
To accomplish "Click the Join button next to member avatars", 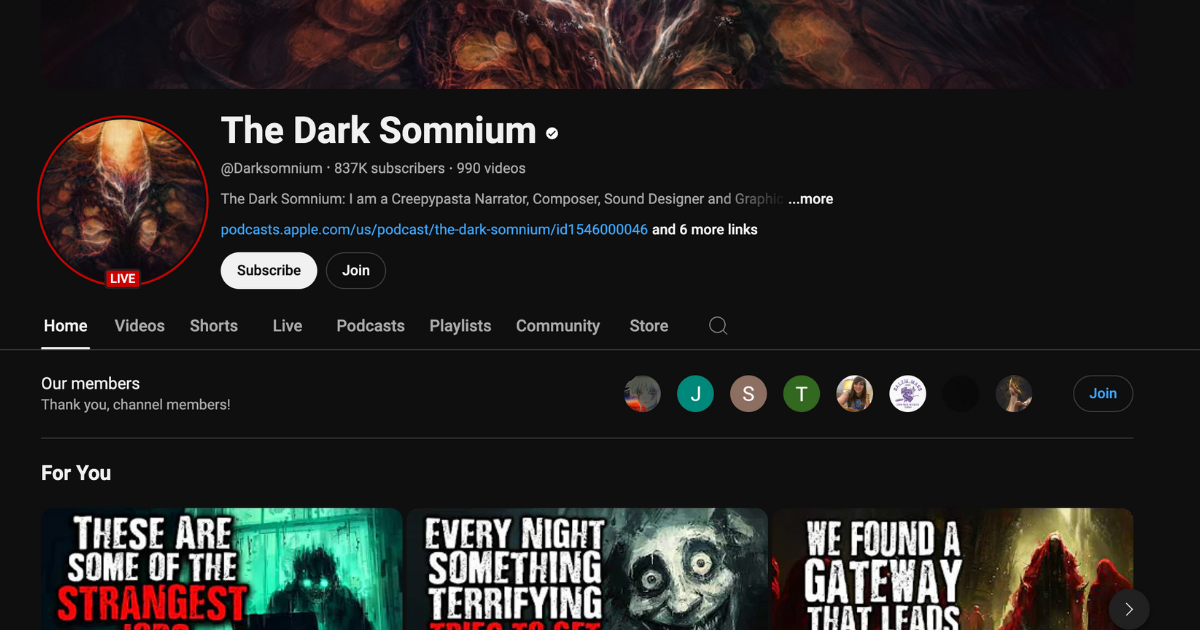I will coord(1103,393).
